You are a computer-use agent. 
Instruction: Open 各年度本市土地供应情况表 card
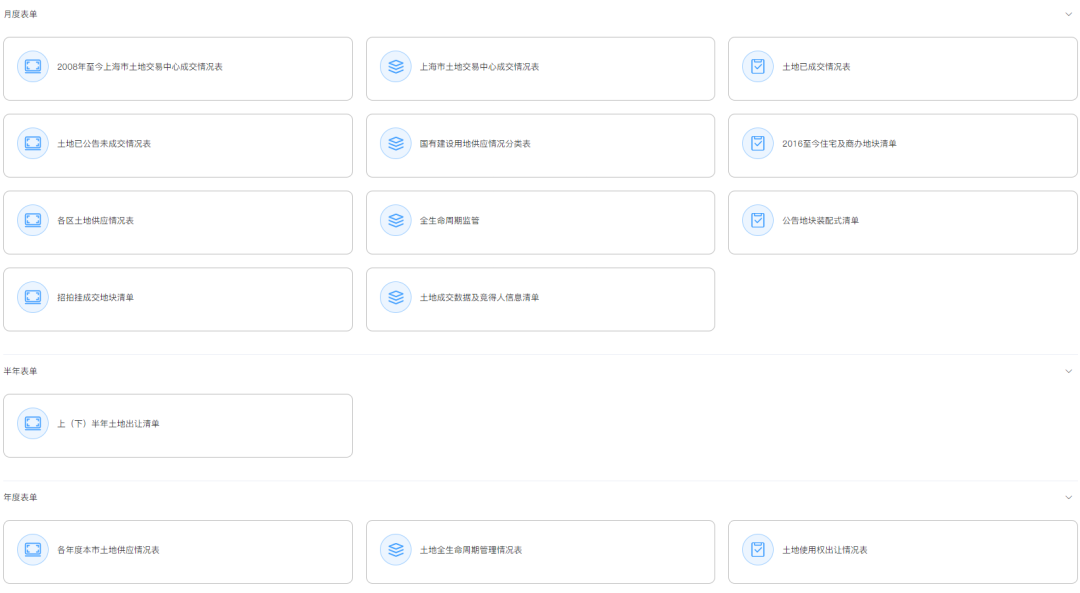[x=178, y=551]
